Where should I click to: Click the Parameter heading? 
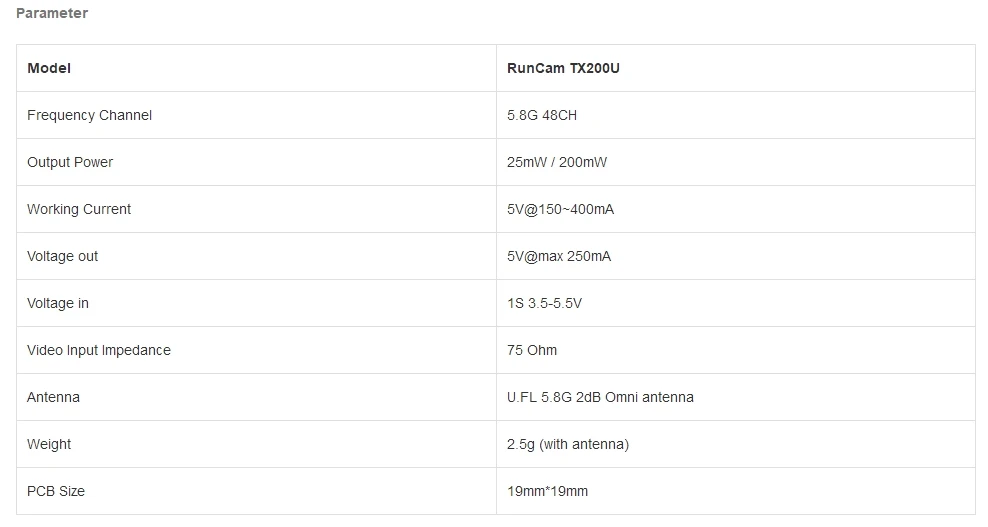(52, 13)
